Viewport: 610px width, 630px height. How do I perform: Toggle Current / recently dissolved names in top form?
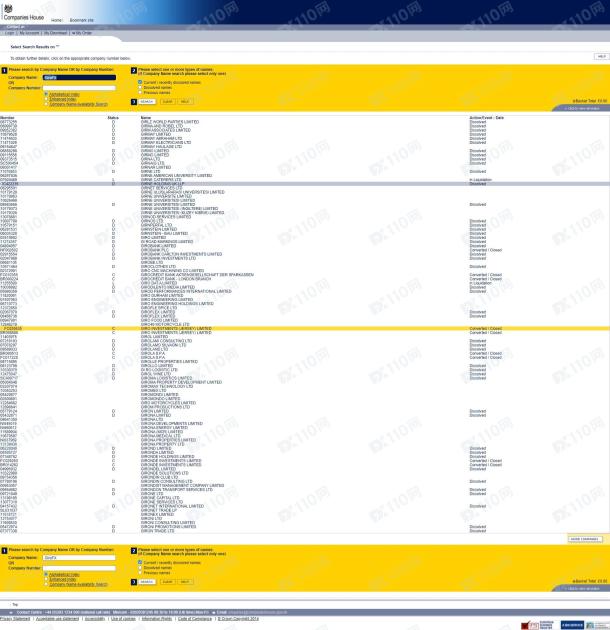pos(140,82)
